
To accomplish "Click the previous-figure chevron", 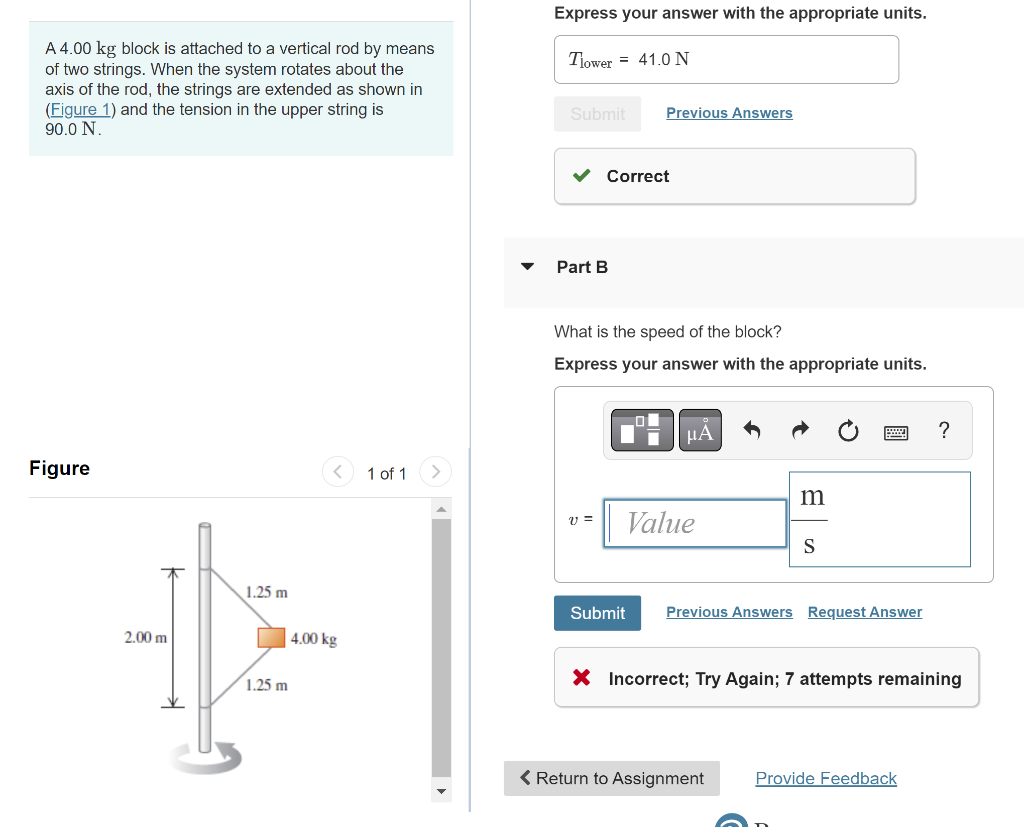I will [337, 471].
